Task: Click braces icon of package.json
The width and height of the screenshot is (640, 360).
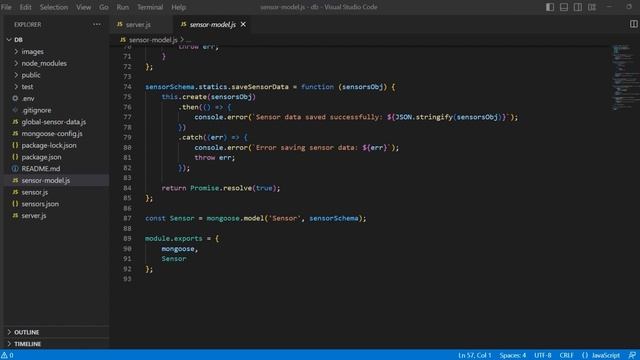Action: (15, 157)
